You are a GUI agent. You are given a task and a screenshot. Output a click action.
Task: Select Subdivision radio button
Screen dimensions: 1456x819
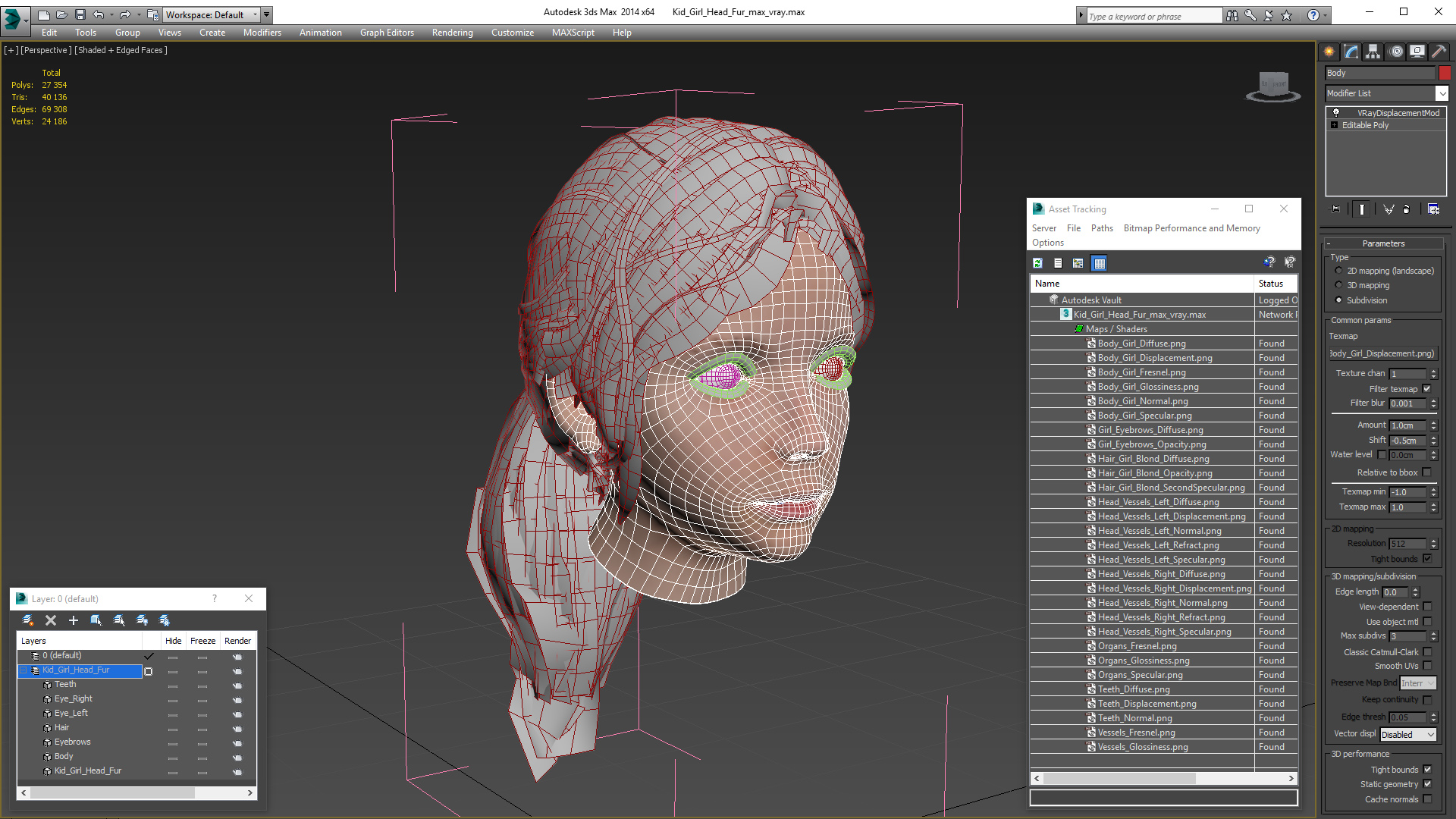point(1338,300)
